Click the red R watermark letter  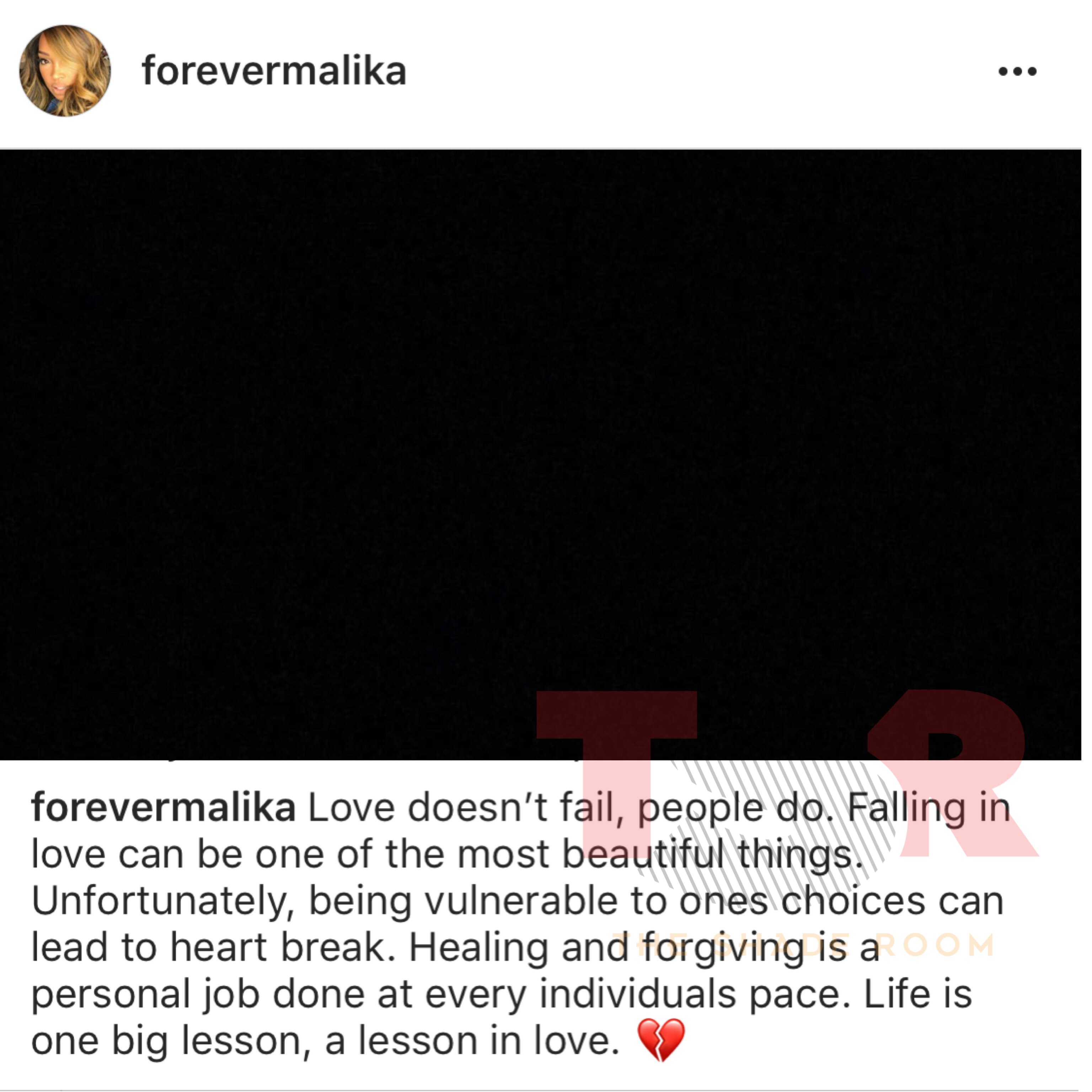pos(952,773)
